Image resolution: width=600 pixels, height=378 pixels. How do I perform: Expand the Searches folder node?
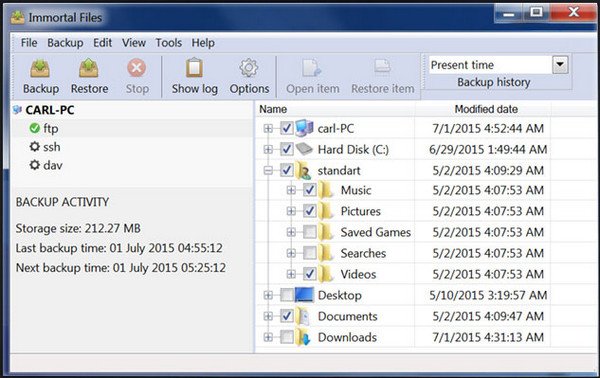(x=291, y=253)
